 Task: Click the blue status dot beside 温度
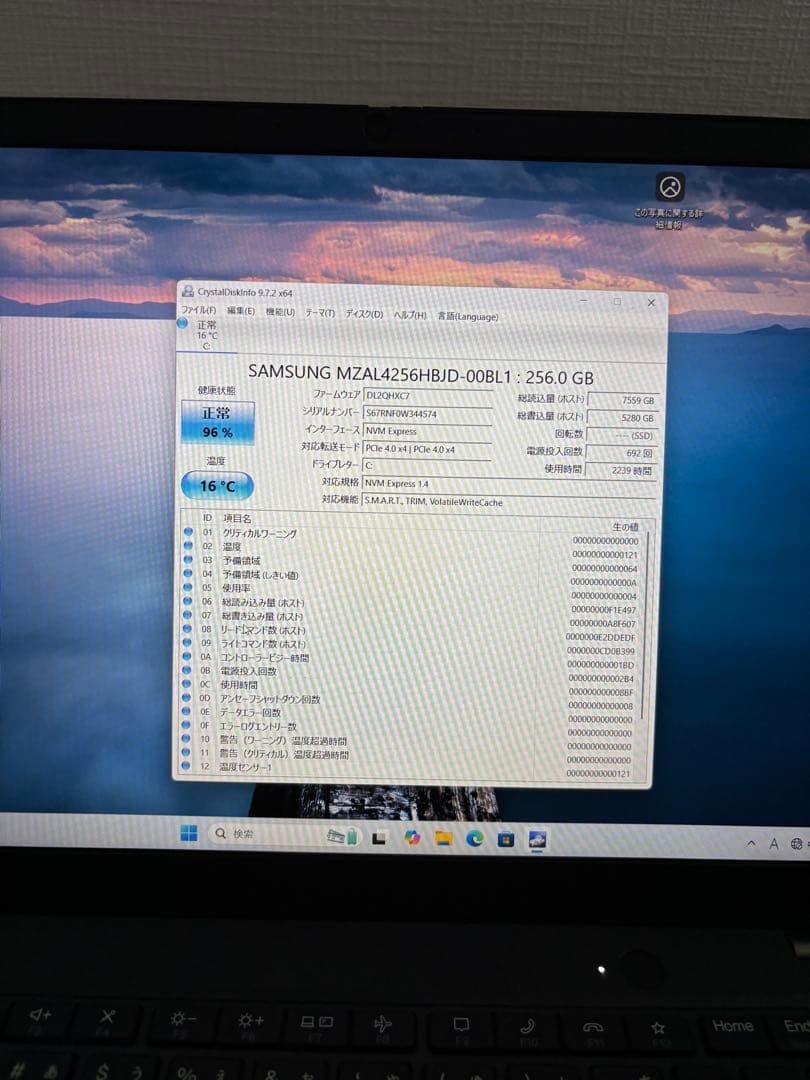186,547
